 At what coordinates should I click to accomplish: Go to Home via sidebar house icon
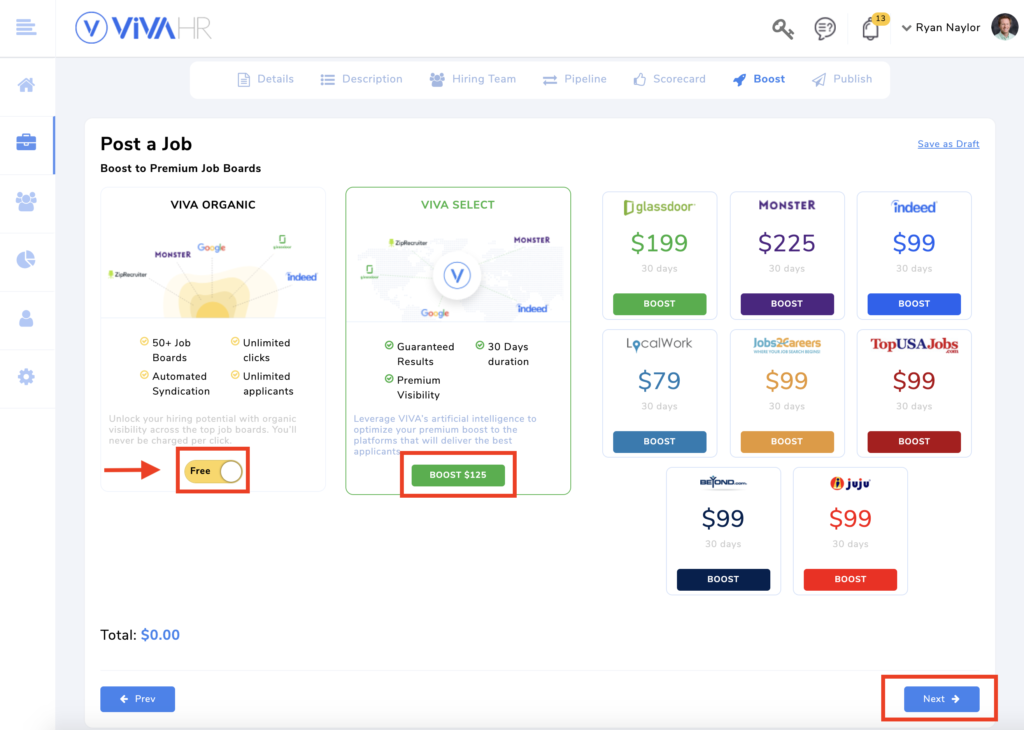click(x=26, y=85)
